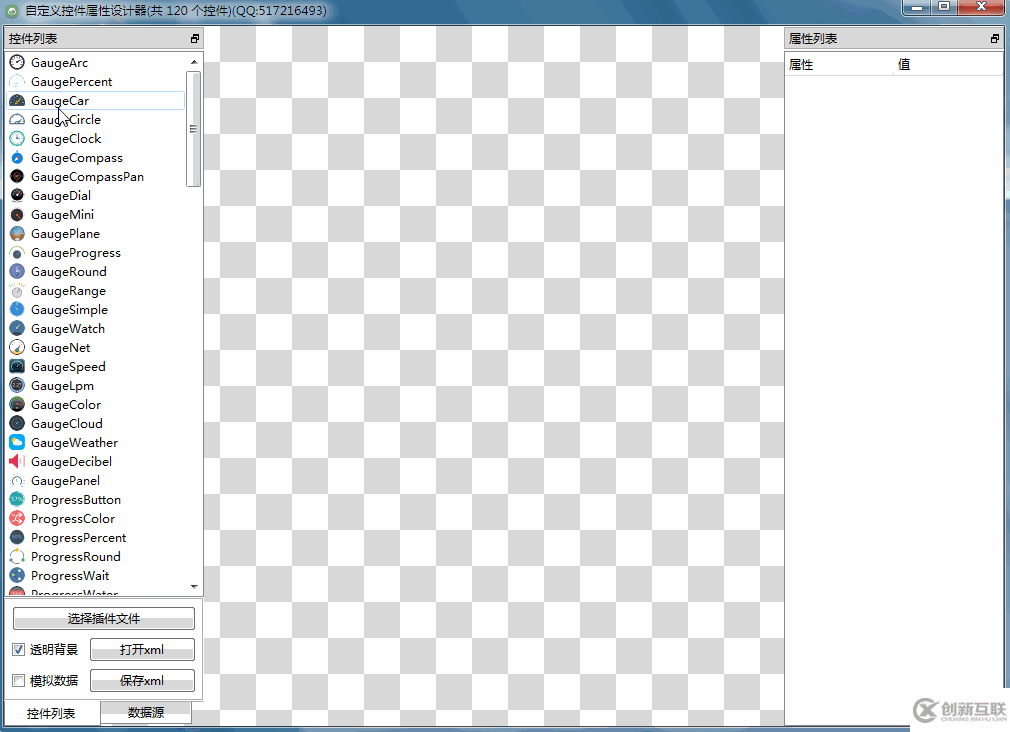Select the ProgressButton text label
Image resolution: width=1010 pixels, height=732 pixels.
pos(75,500)
